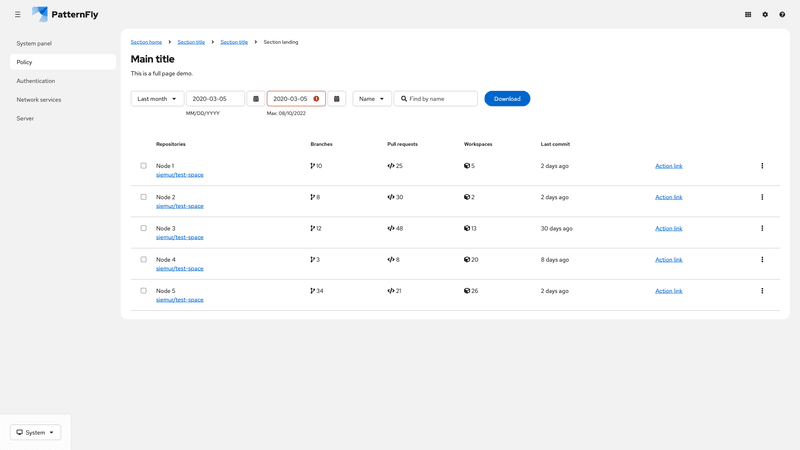Click the Repositories column header

click(x=171, y=144)
